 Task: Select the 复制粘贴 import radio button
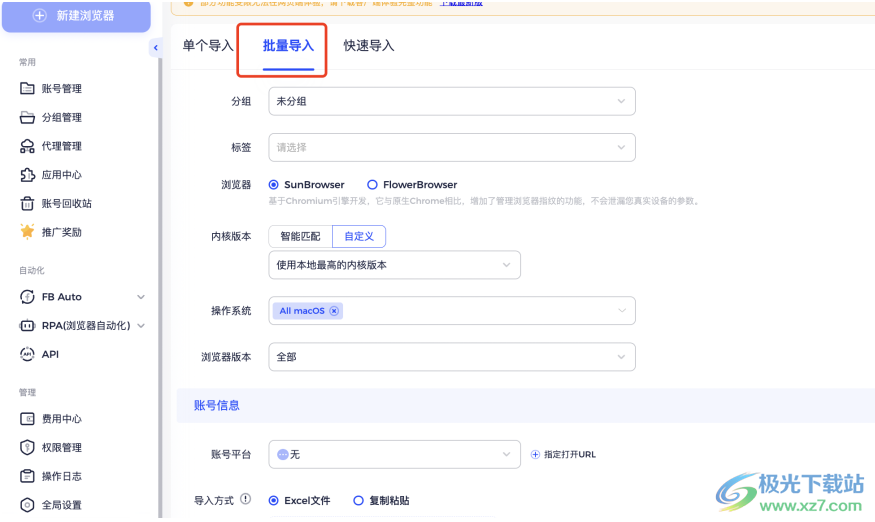[x=358, y=501]
